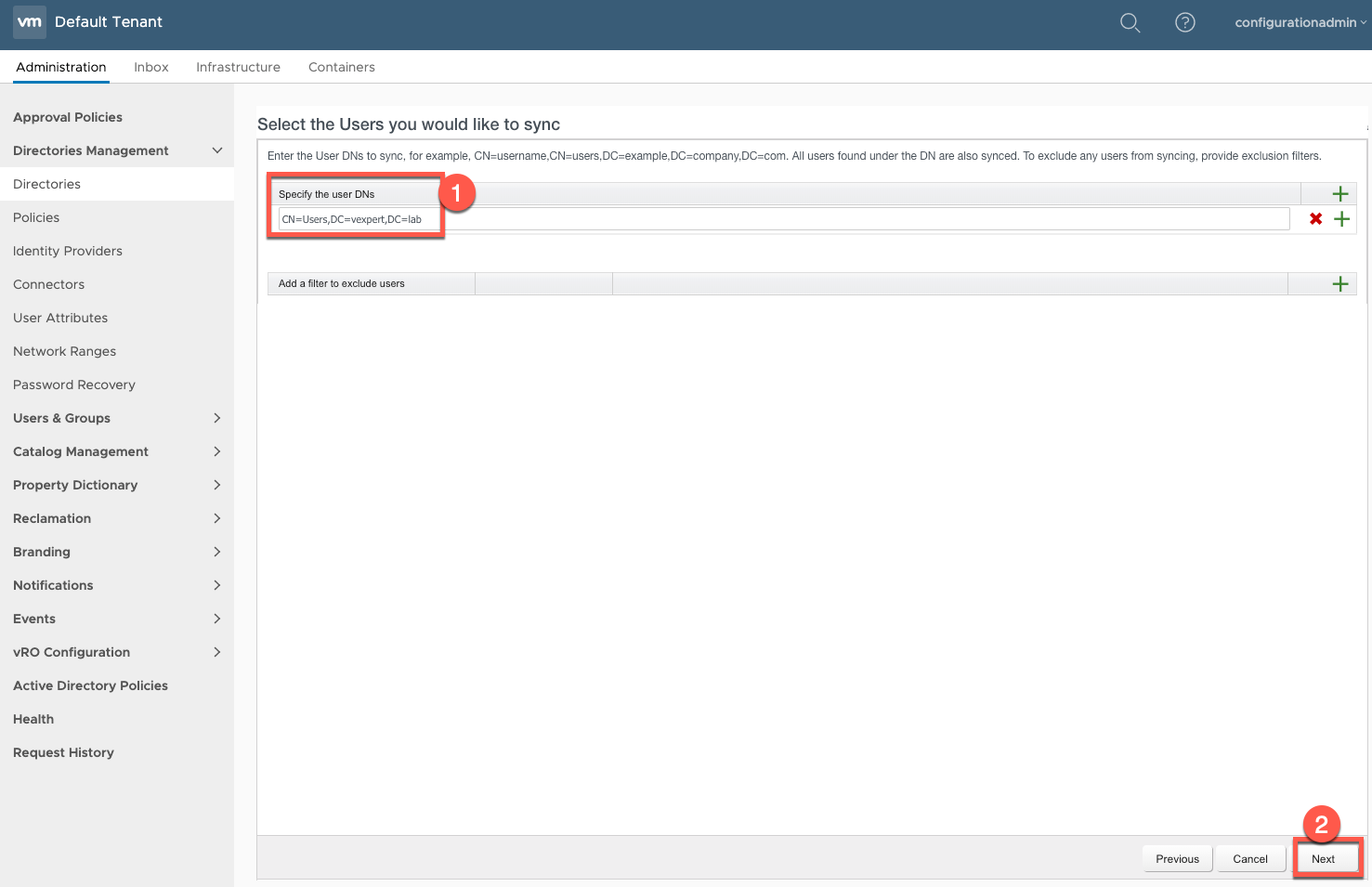Viewport: 1372px width, 887px height.
Task: Click the Previous button
Action: [x=1178, y=859]
